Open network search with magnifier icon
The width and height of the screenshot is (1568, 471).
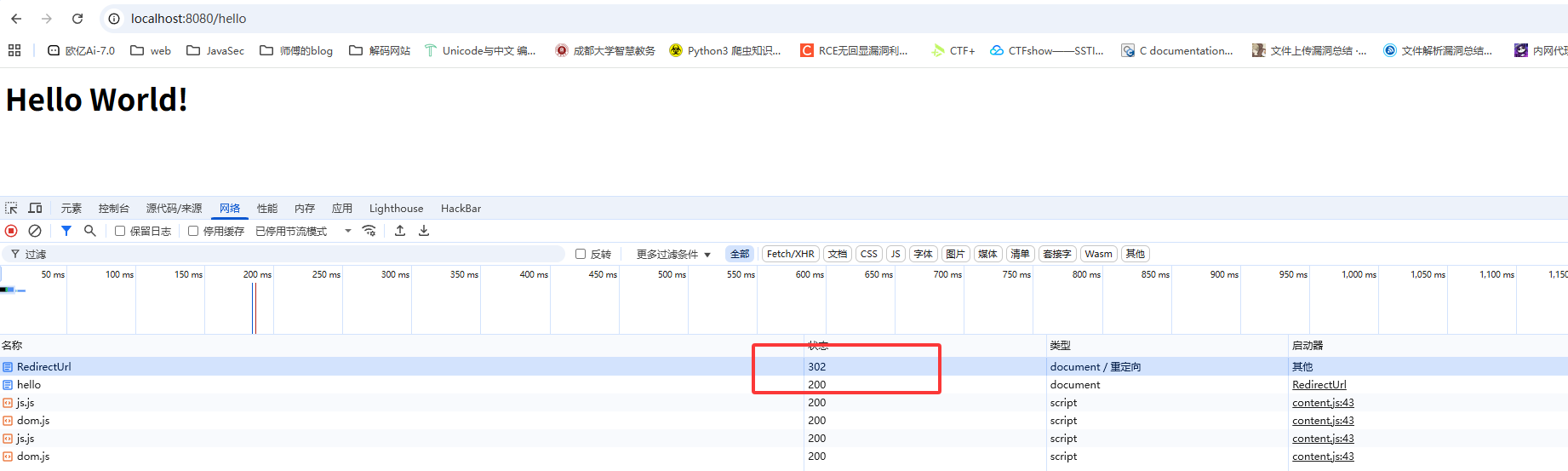pyautogui.click(x=90, y=231)
